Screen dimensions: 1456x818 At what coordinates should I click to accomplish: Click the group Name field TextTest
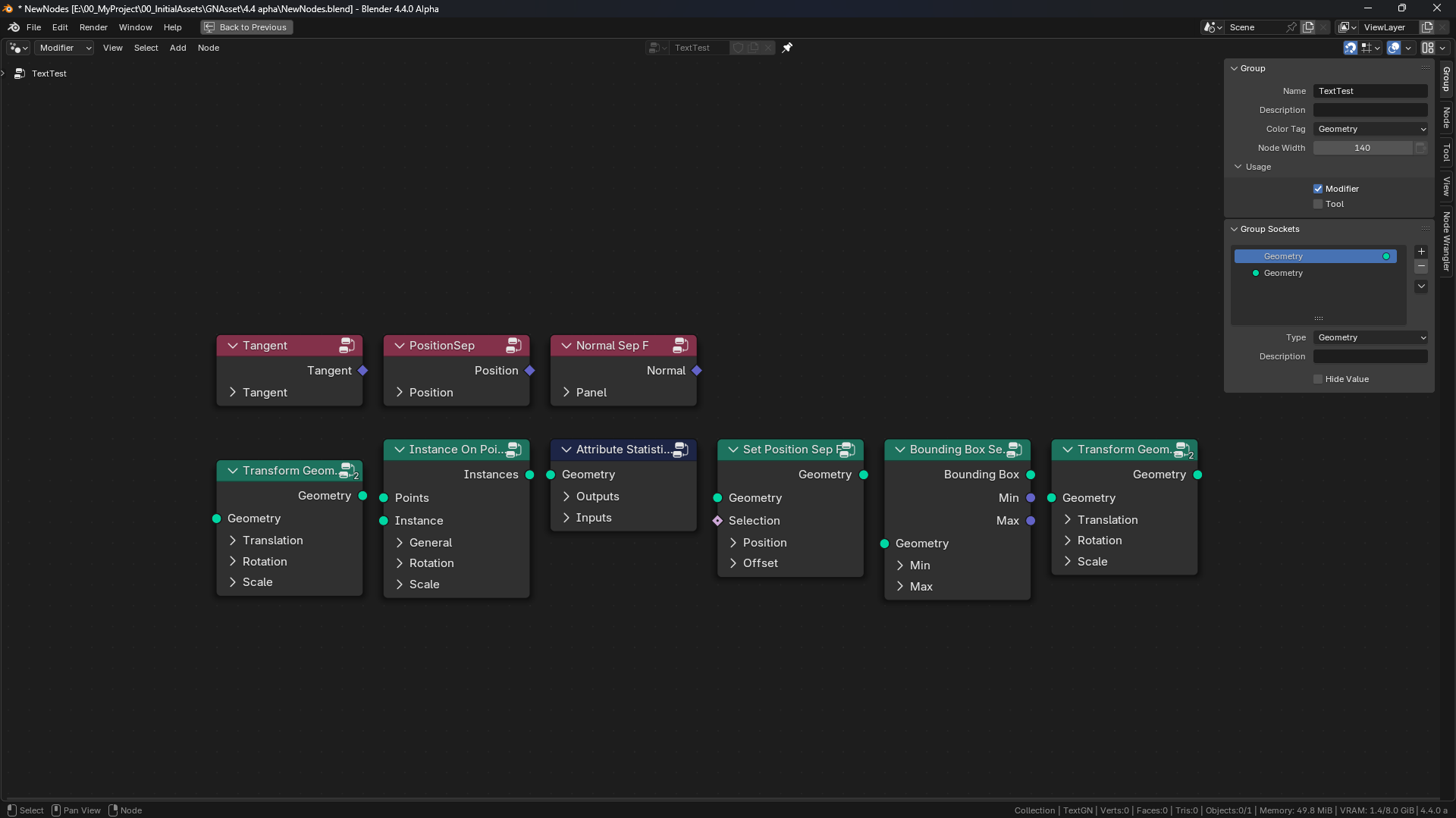click(1370, 91)
